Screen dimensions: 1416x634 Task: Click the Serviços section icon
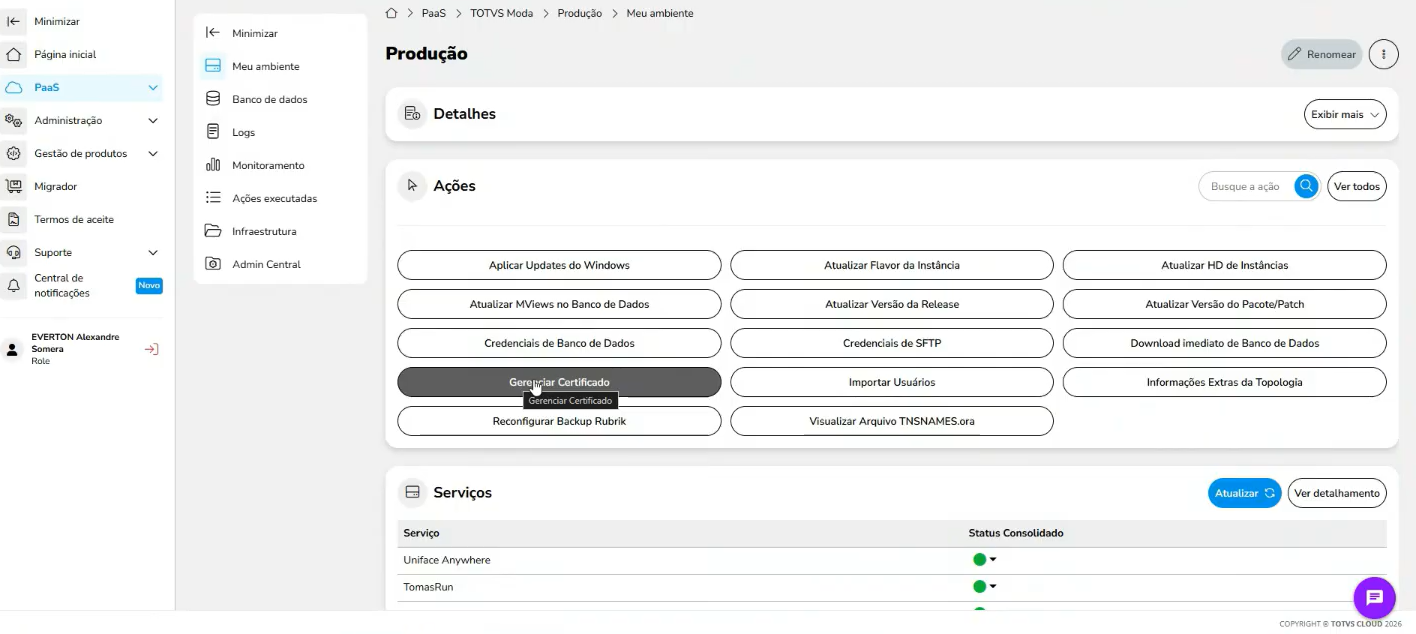412,492
